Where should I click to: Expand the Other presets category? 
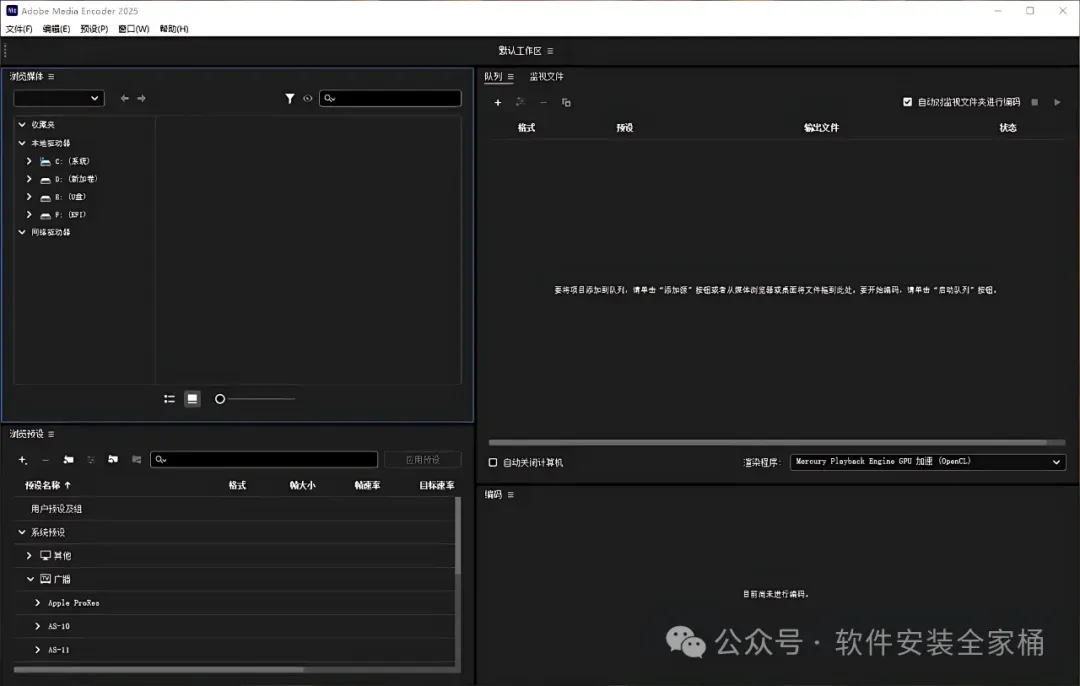tap(29, 555)
